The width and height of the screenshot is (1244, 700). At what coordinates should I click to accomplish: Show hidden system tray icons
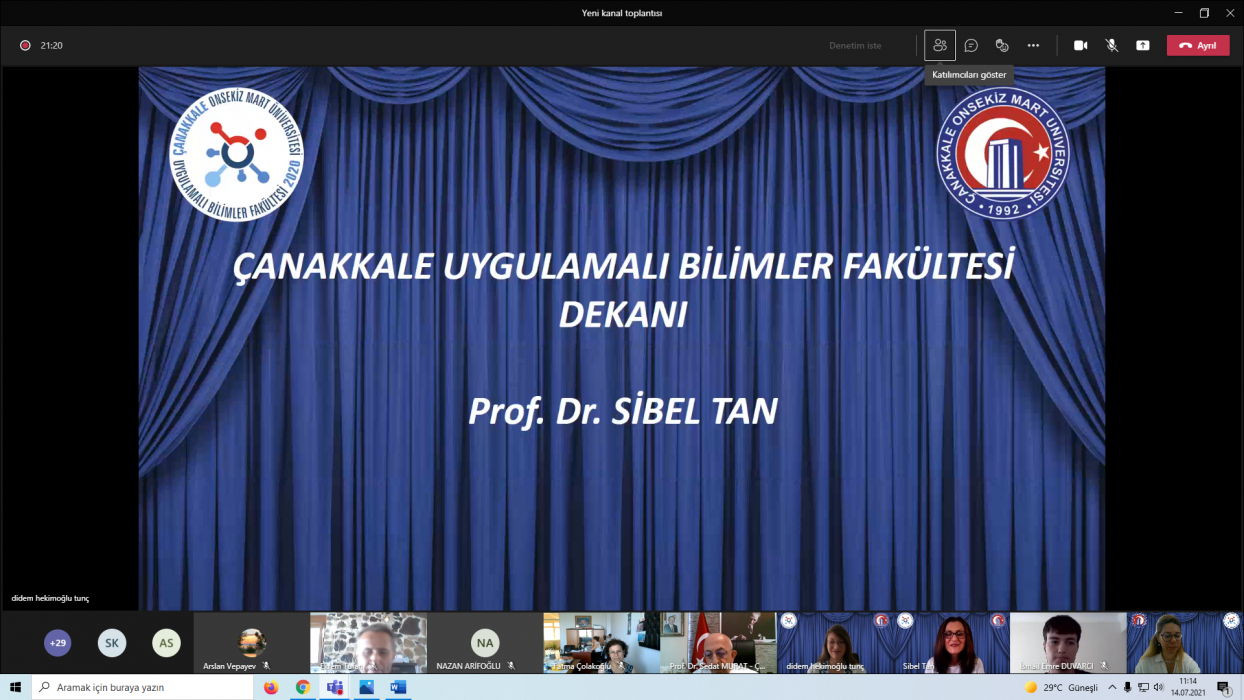pyautogui.click(x=1112, y=687)
